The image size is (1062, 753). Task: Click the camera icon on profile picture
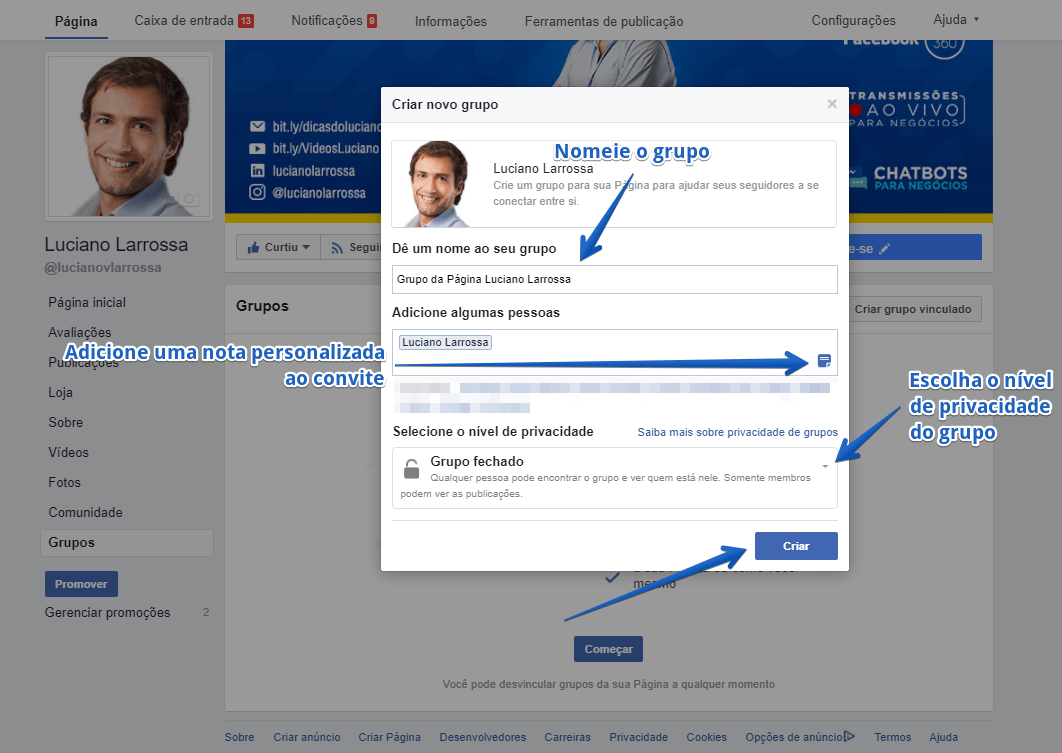coord(191,198)
